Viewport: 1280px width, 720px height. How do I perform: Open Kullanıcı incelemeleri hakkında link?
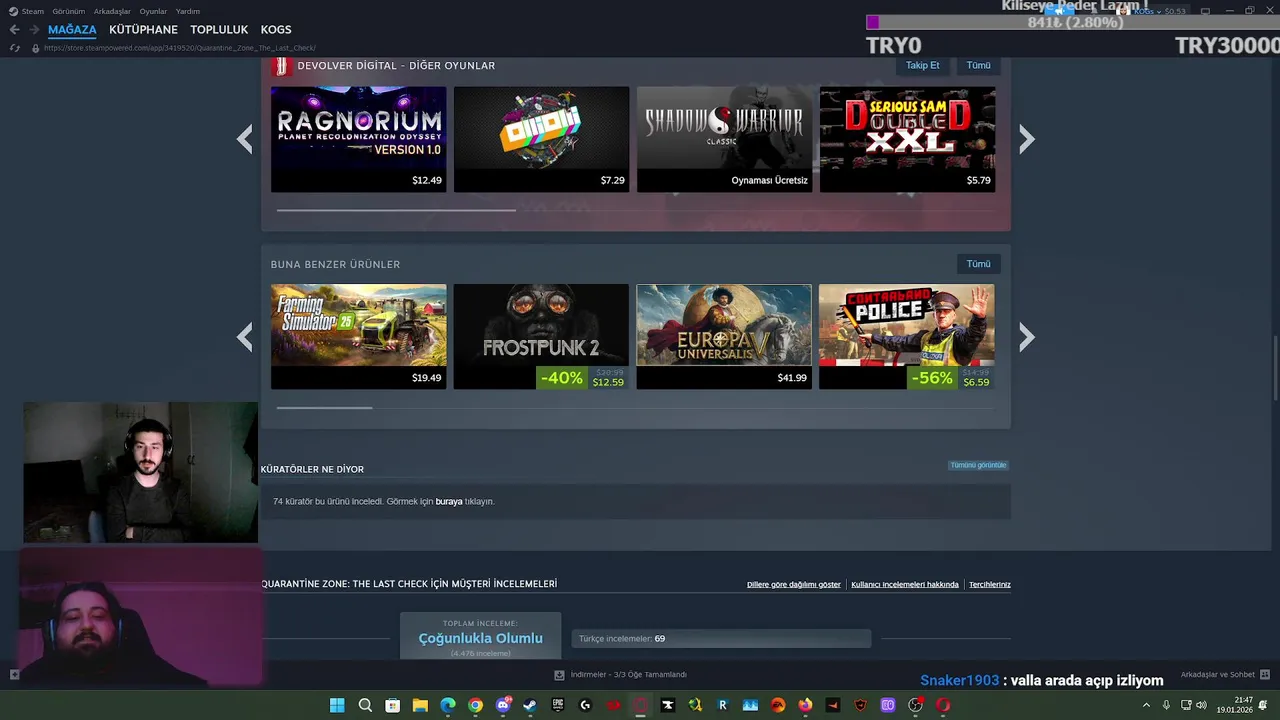[905, 584]
